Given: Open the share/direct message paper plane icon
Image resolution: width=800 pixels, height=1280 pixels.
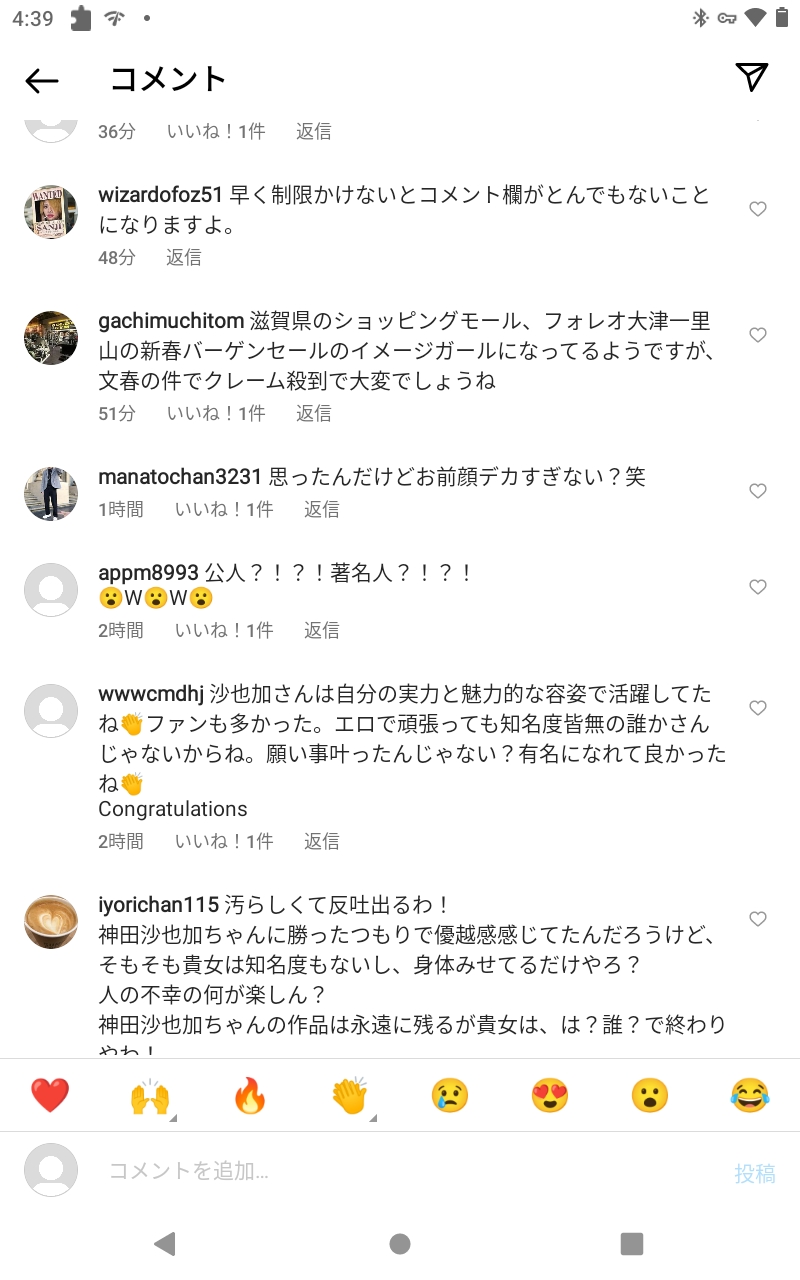Looking at the screenshot, I should point(751,78).
